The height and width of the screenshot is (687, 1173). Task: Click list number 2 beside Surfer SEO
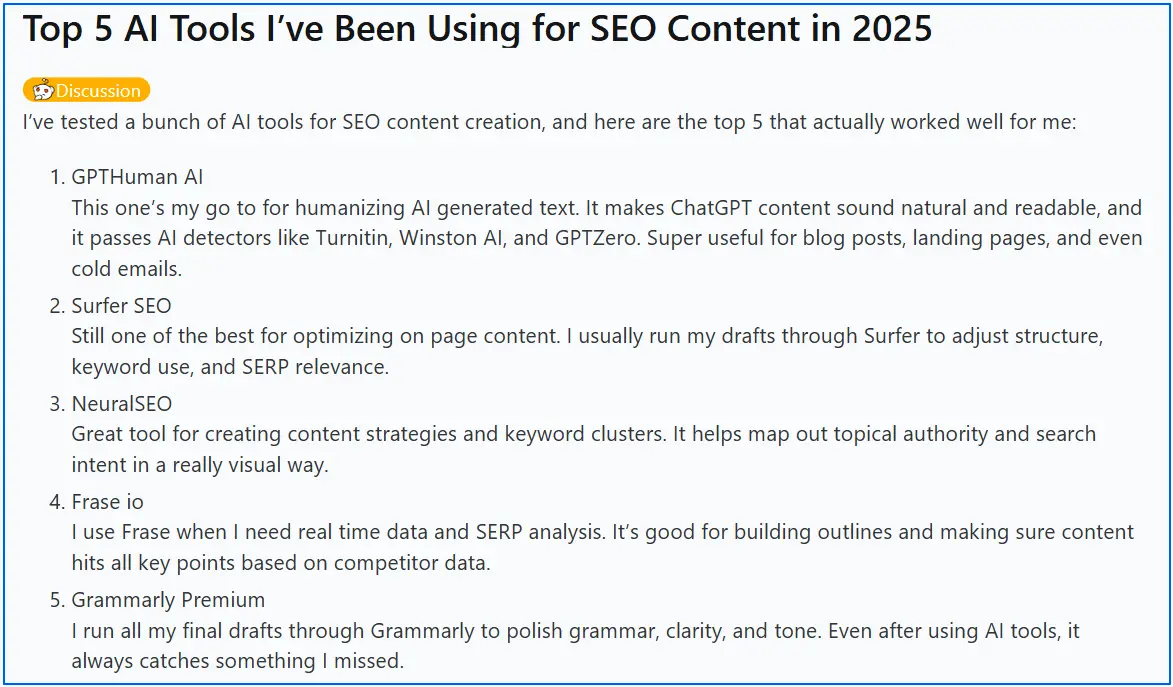click(56, 305)
